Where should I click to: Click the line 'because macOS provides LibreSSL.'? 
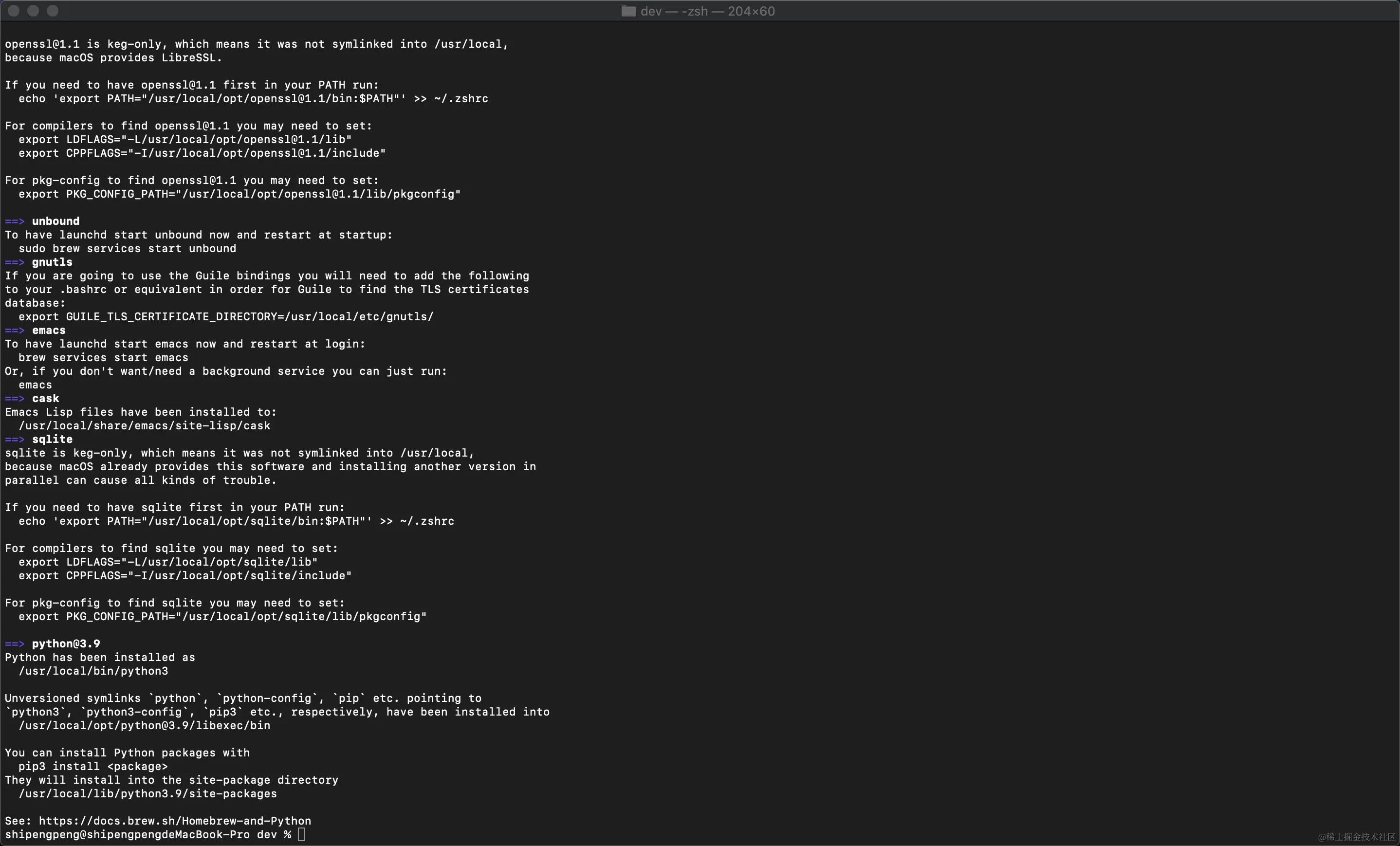113,57
